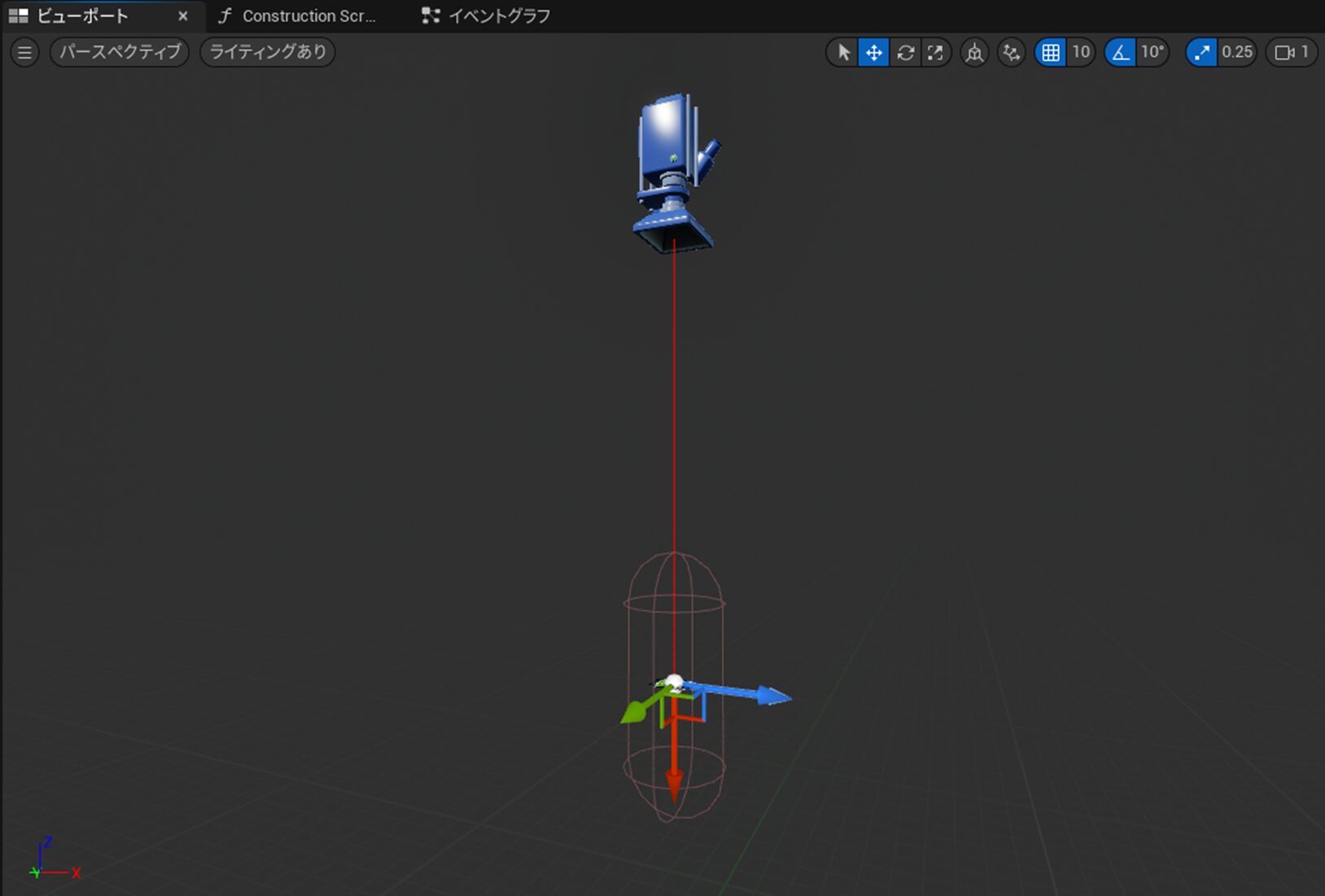Open the ライティングあり lighting mode dropdown

(x=266, y=52)
